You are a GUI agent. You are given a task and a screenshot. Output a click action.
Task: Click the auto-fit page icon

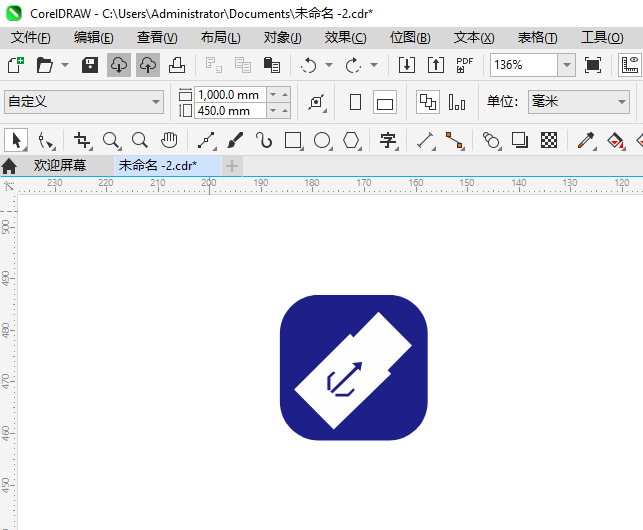click(x=317, y=102)
